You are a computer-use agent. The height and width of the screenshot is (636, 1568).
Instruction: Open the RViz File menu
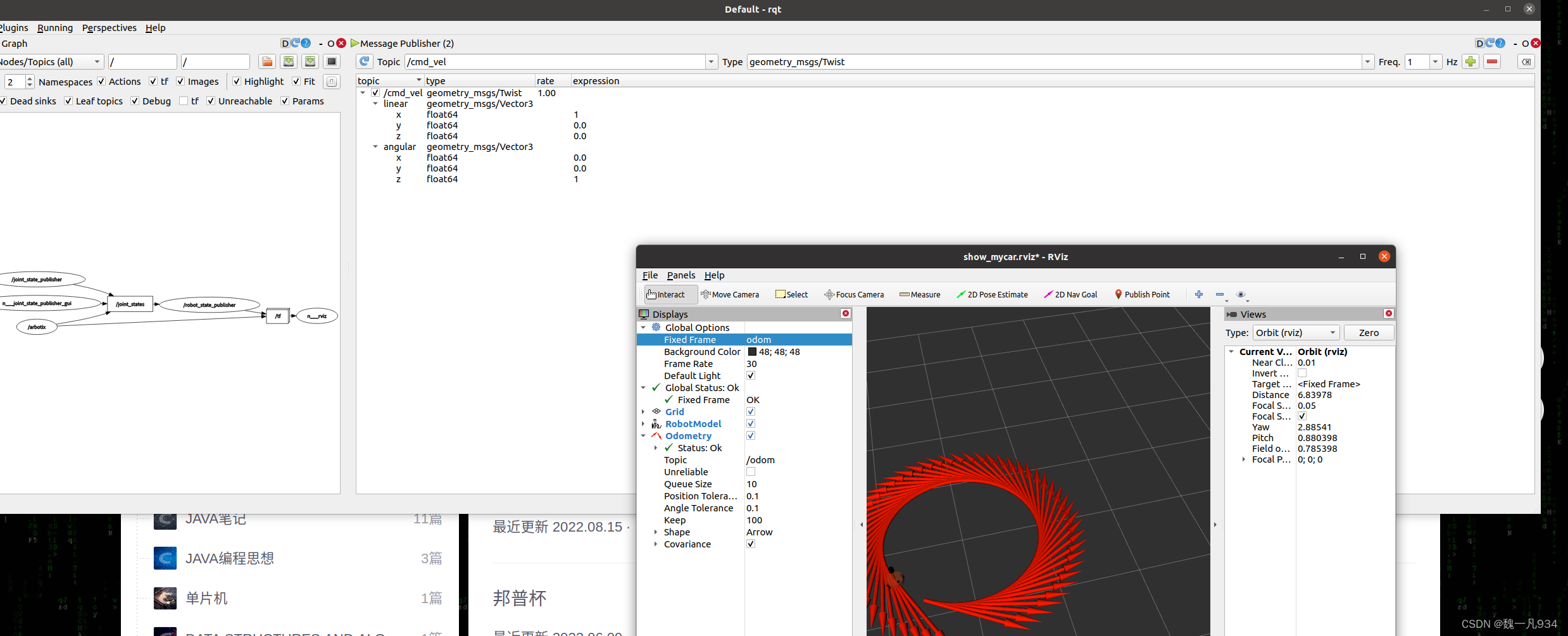pyautogui.click(x=650, y=275)
